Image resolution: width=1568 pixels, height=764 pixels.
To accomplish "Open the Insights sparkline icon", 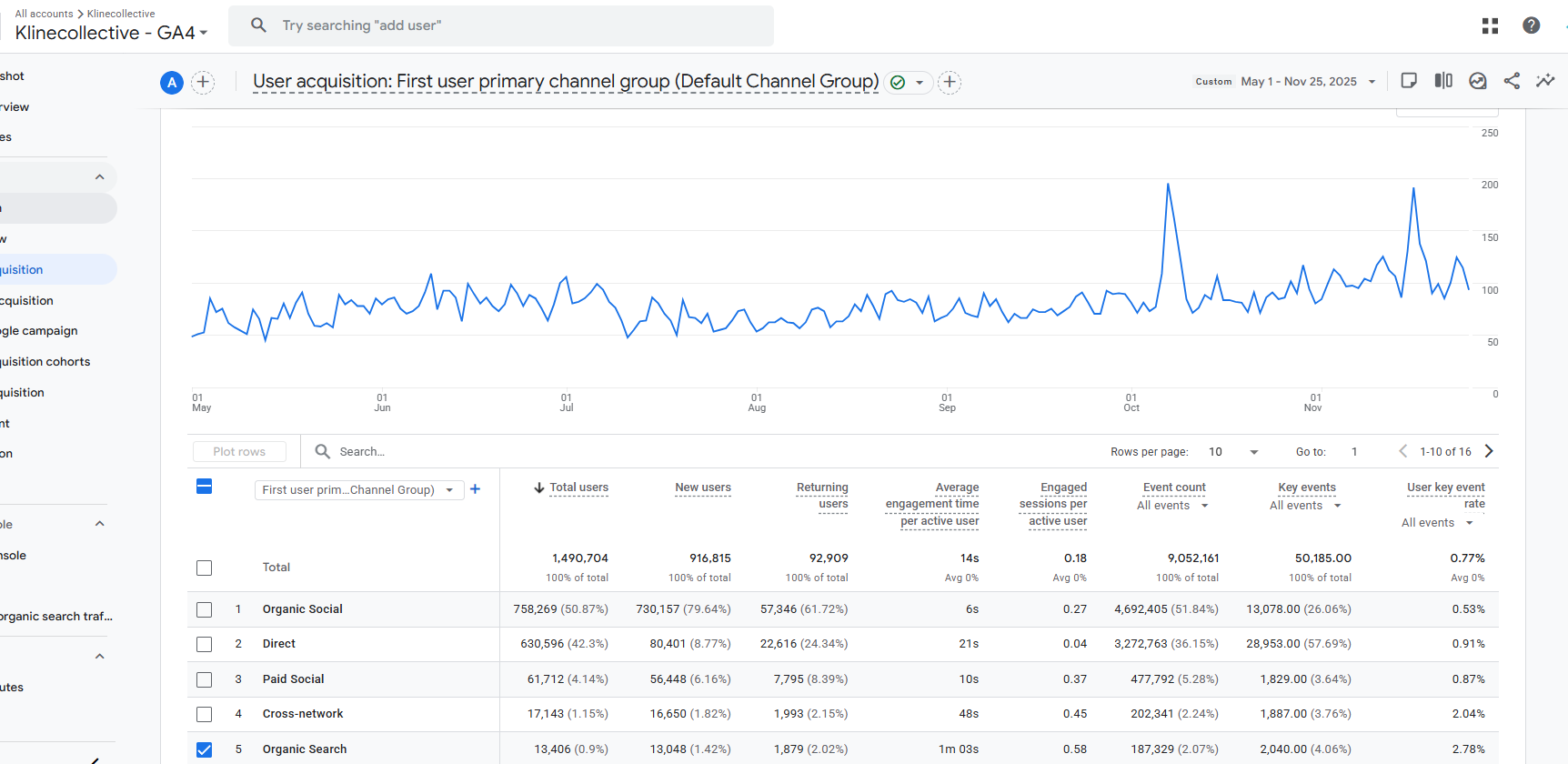I will pos(1545,81).
